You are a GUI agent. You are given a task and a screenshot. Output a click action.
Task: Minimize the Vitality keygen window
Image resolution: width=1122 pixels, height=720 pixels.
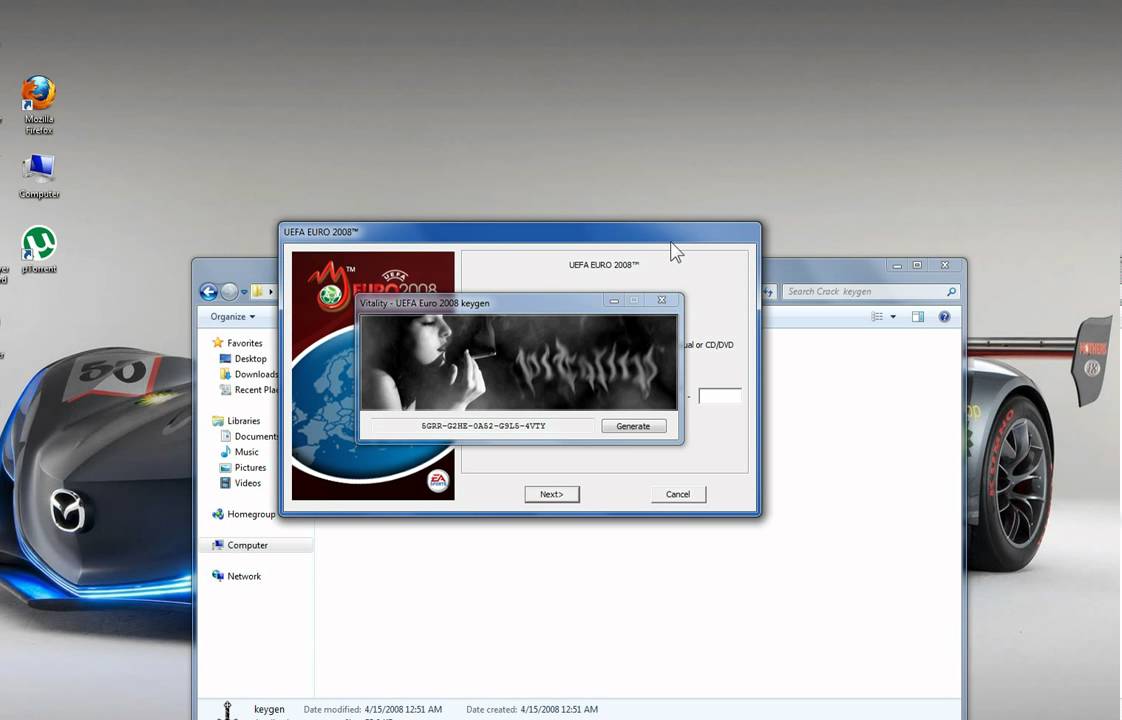[614, 301]
